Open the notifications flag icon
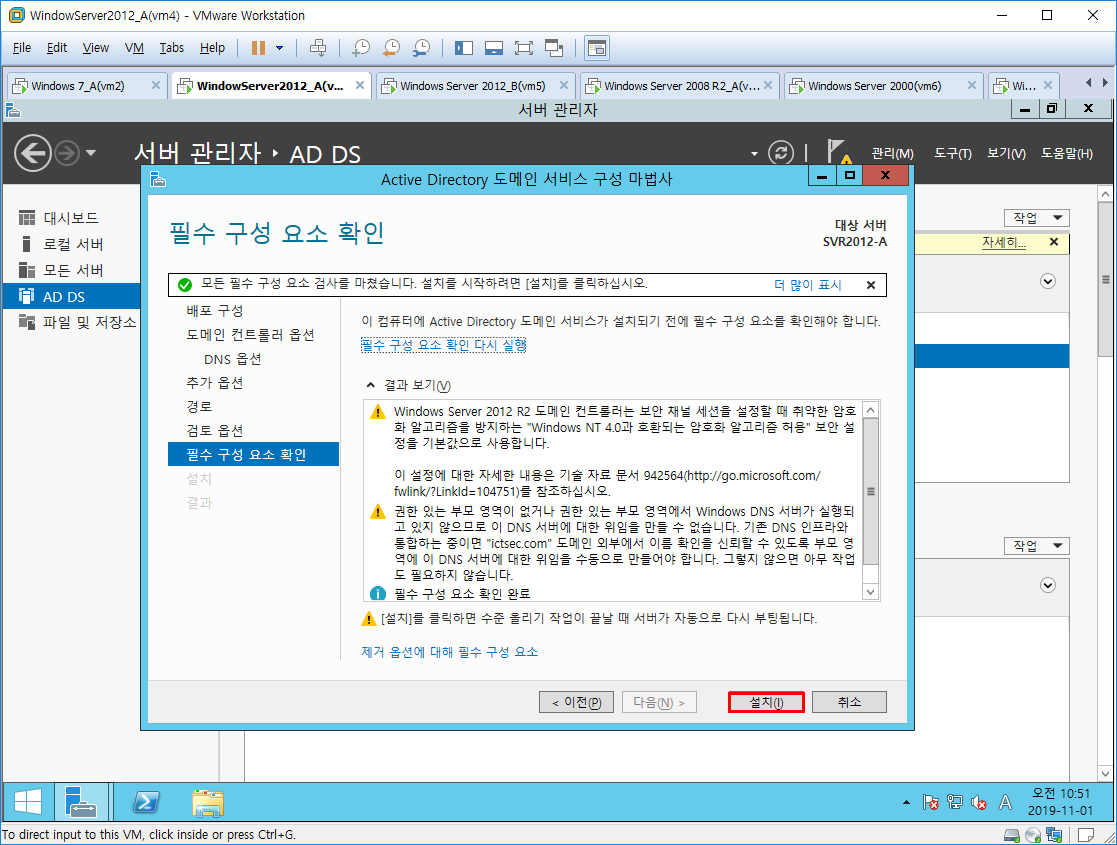 tap(838, 152)
